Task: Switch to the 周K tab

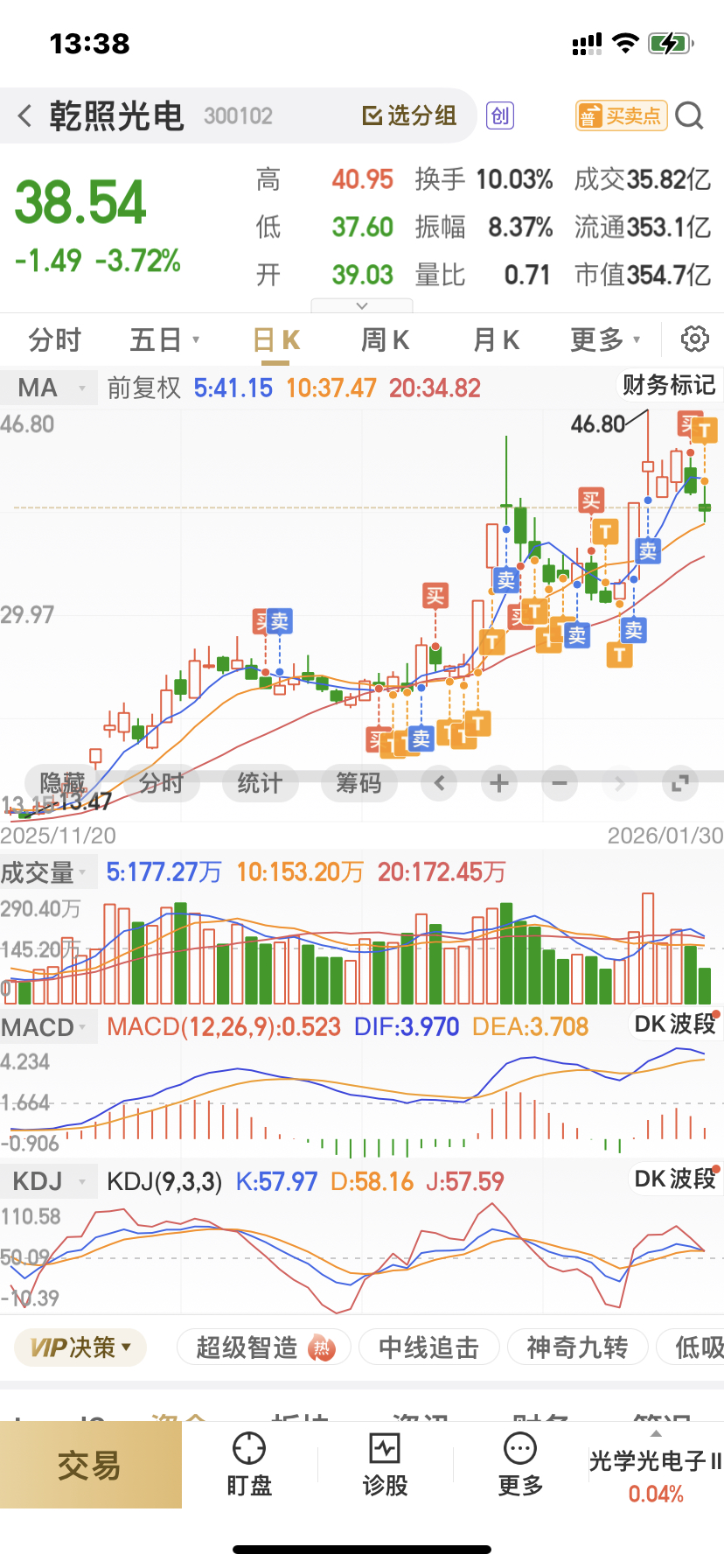Action: click(386, 339)
